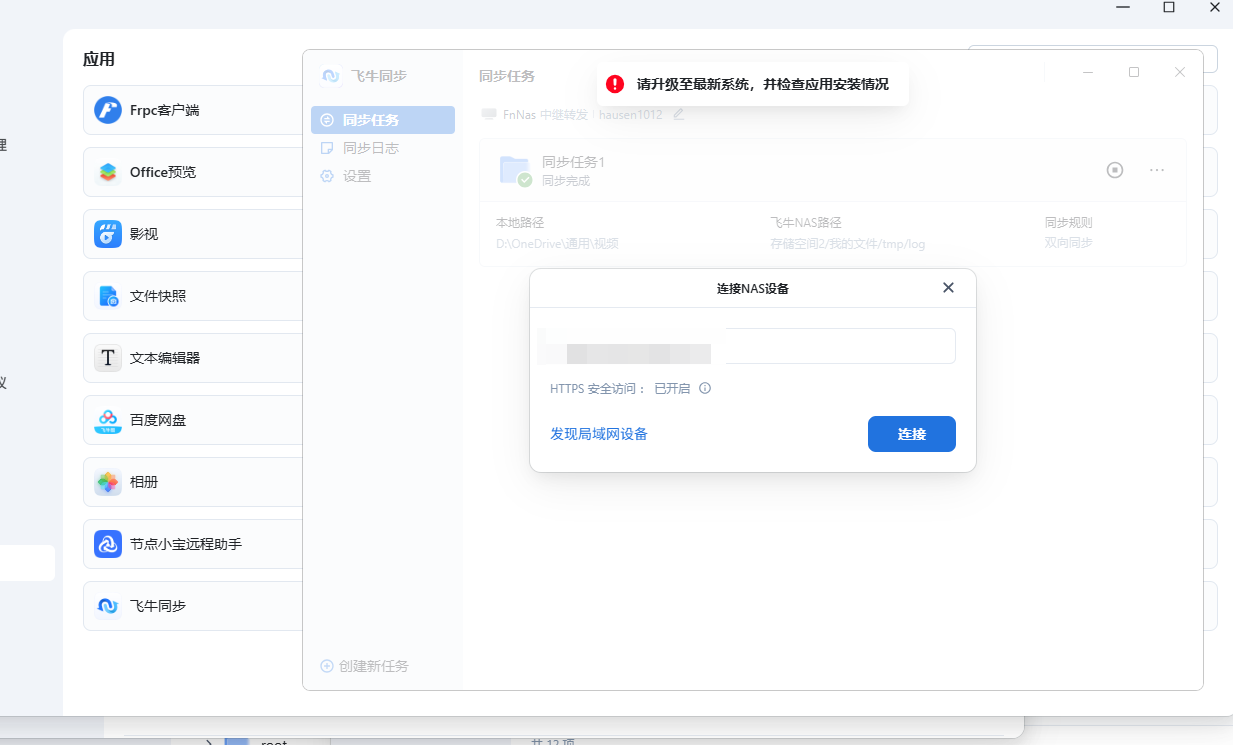The image size is (1233, 745).
Task: Click the hausen1012 username text
Action: [630, 114]
